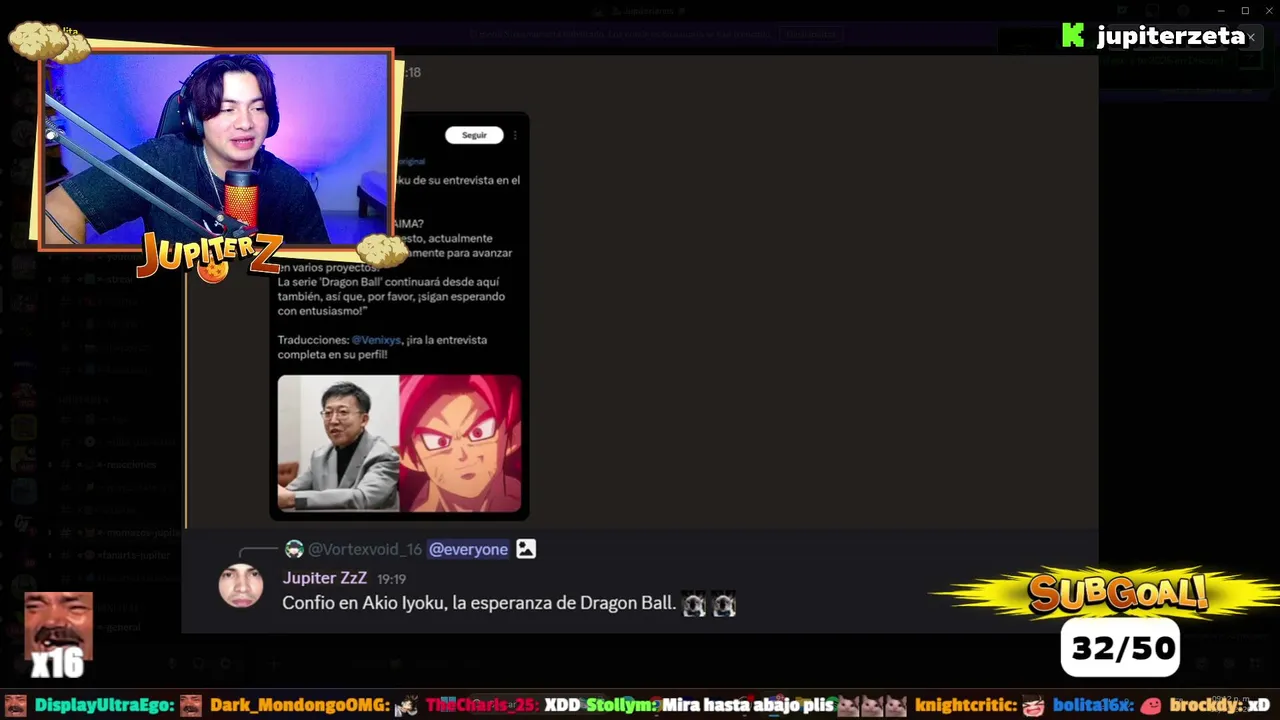Click the image attachment icon beside @everyone
The image size is (1280, 720).
pos(526,549)
